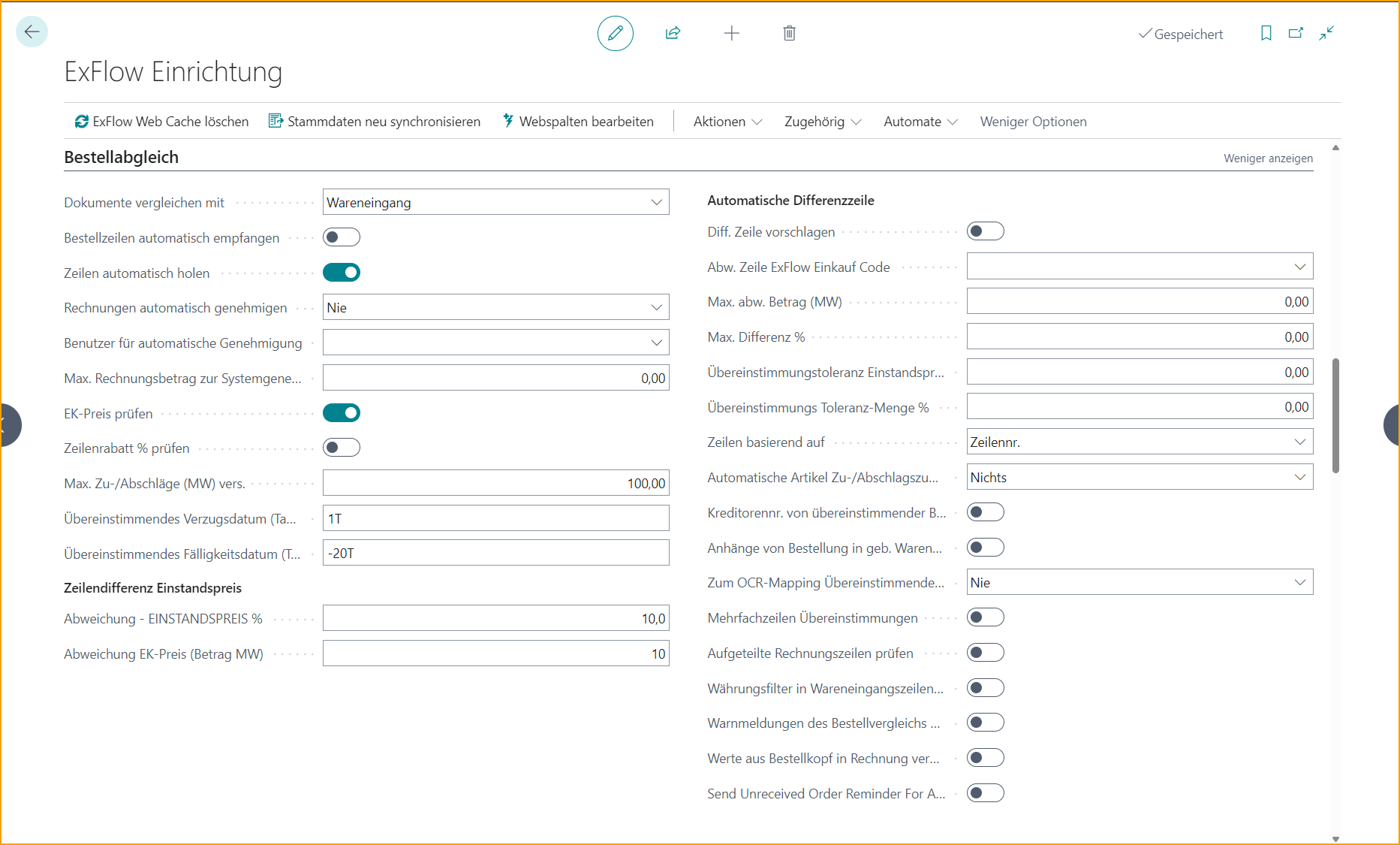Open Rechnungen automatisch genehmigen dropdown

[496, 307]
